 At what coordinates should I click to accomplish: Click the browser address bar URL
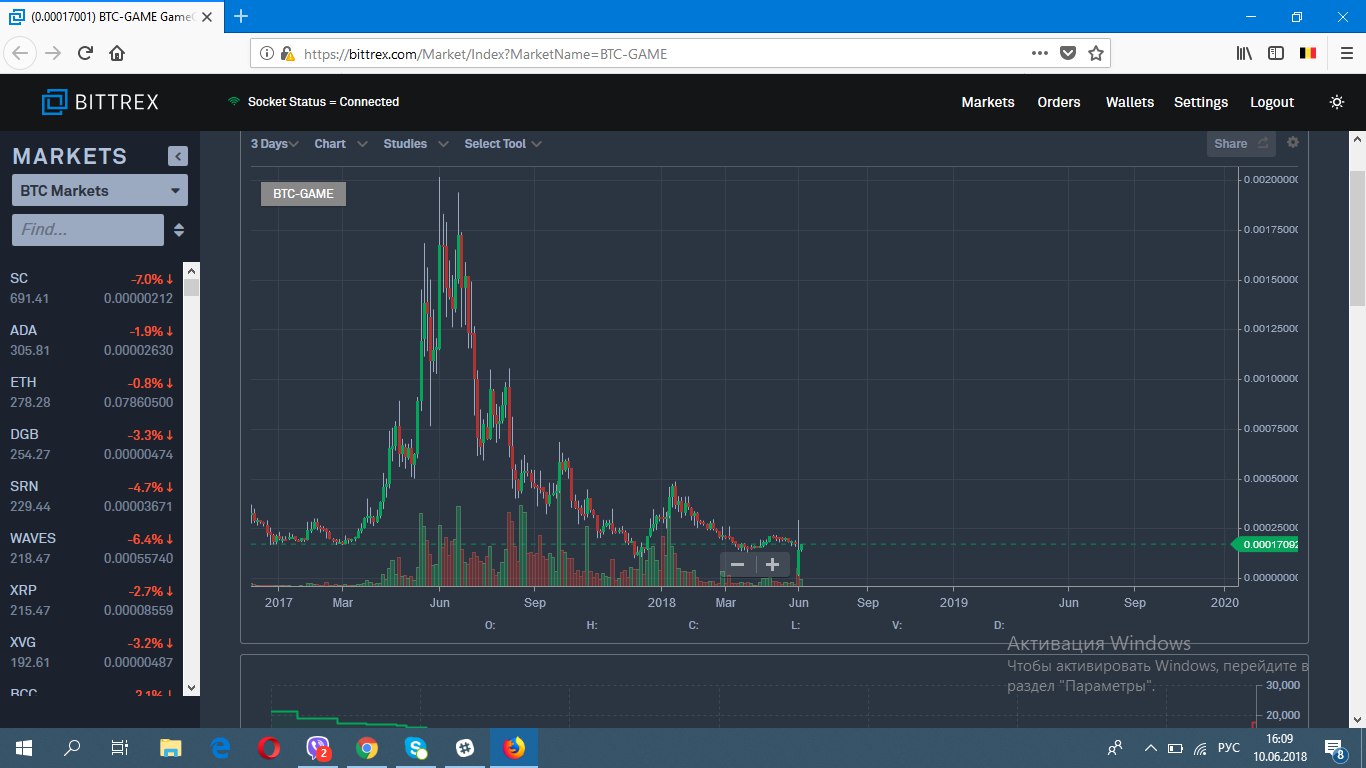pyautogui.click(x=485, y=54)
